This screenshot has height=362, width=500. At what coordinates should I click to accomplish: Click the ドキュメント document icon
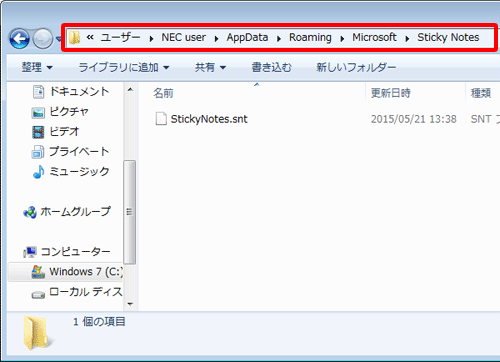pos(38,92)
